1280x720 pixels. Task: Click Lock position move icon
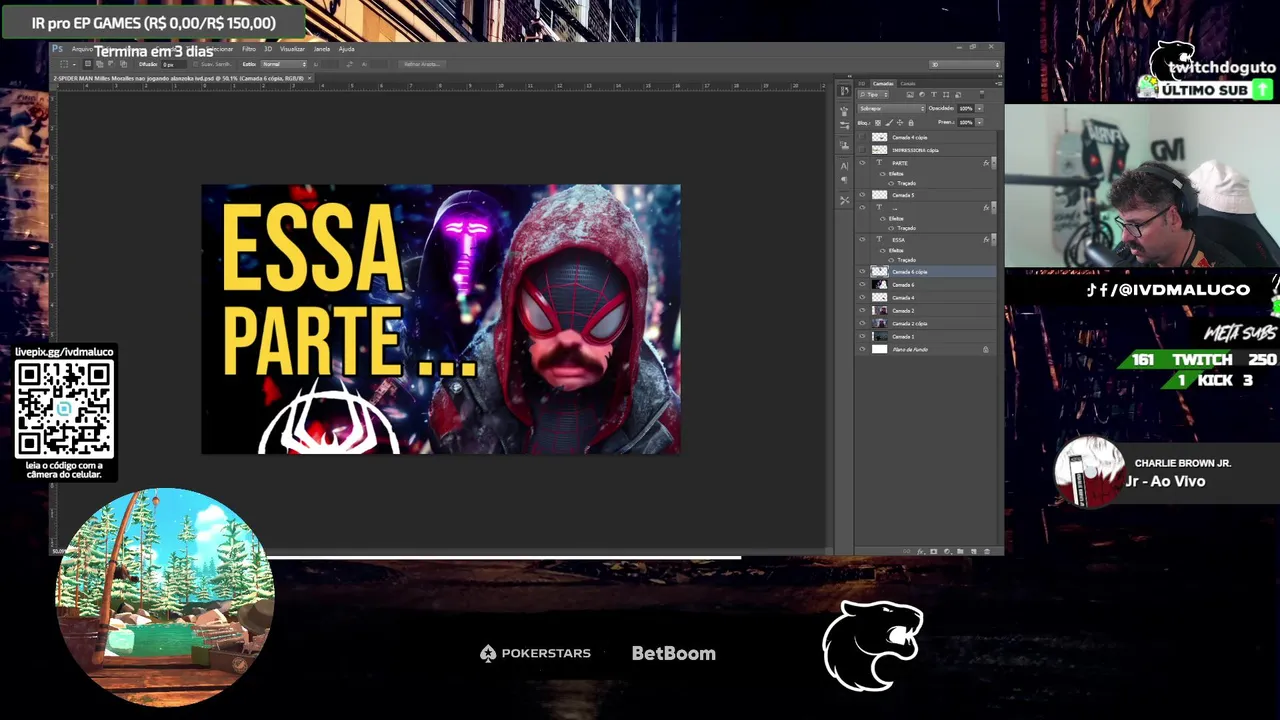pyautogui.click(x=900, y=122)
